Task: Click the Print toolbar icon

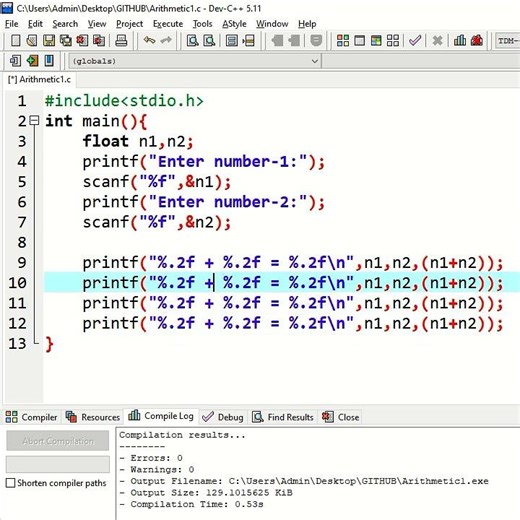Action: (x=121, y=41)
